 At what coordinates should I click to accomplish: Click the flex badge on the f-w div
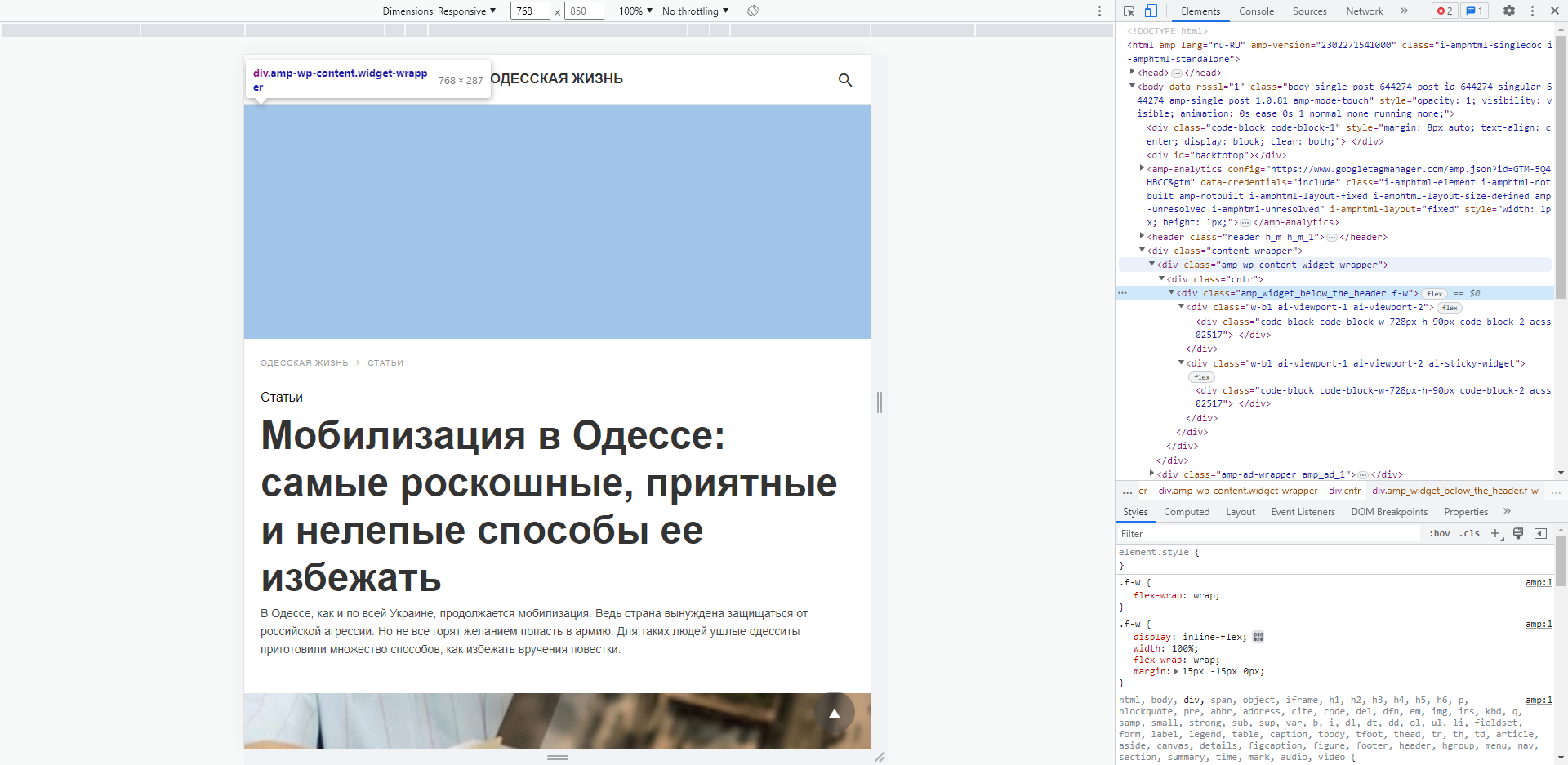coord(1434,293)
